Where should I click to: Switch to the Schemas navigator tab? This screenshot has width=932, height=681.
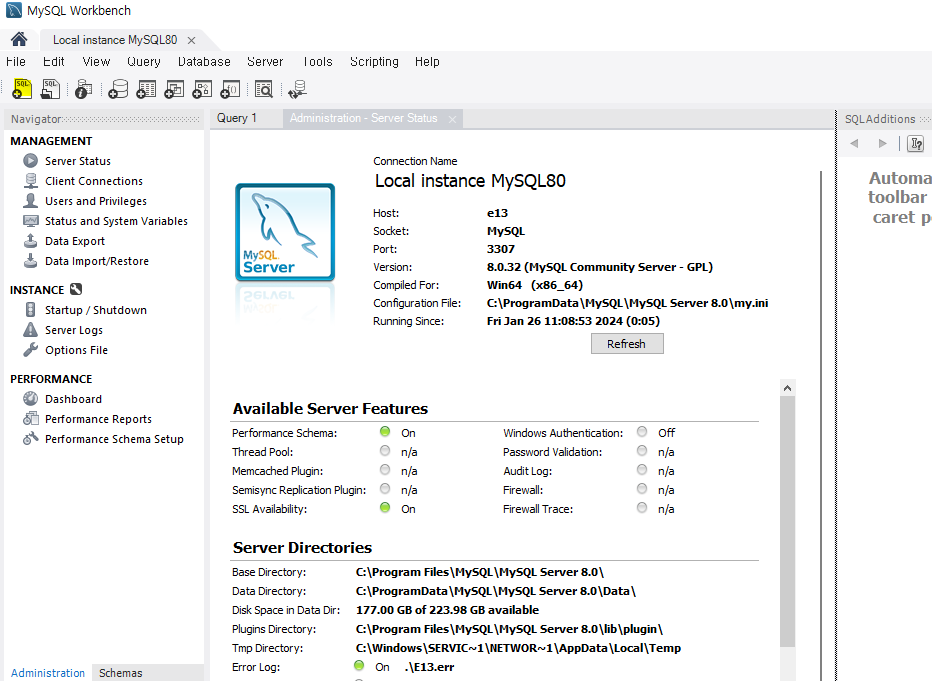121,673
